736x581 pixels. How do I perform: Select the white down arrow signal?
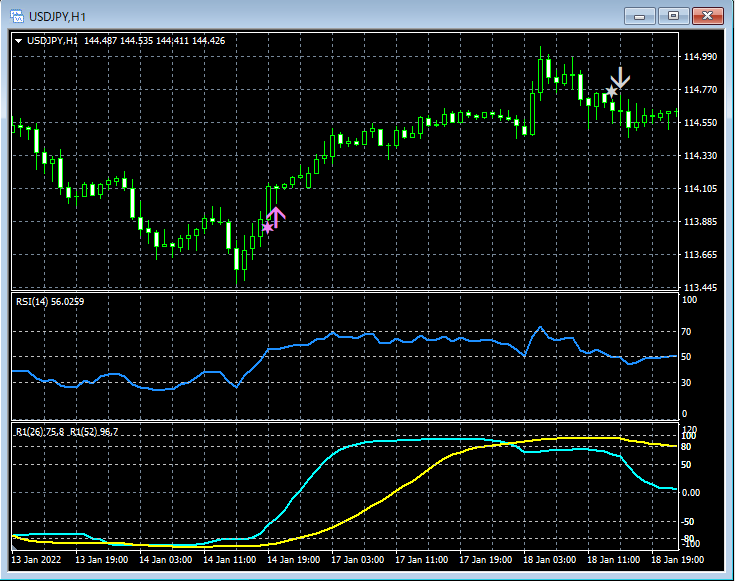coord(620,78)
